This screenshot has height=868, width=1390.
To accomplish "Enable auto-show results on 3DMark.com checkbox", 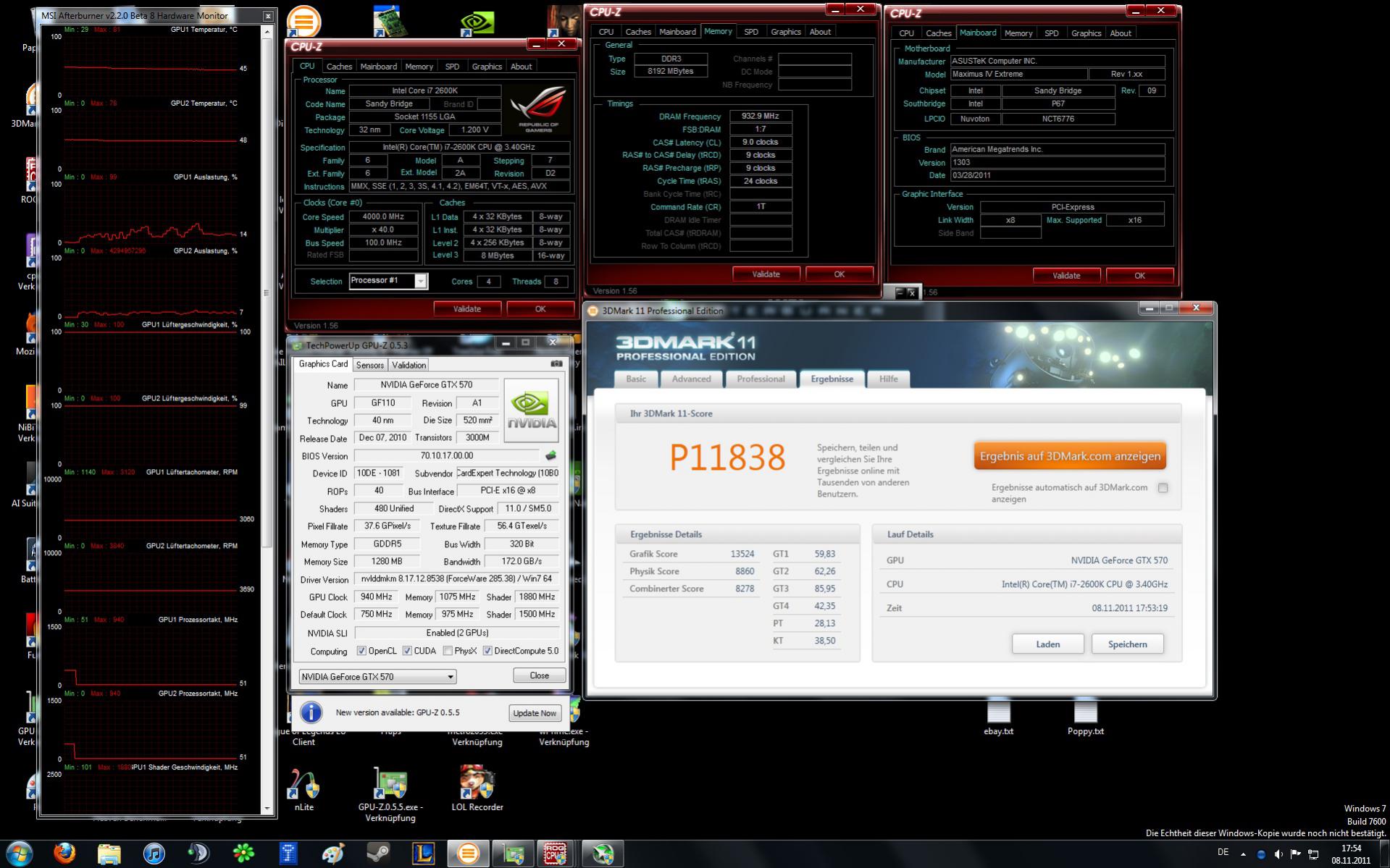I will [x=1163, y=488].
